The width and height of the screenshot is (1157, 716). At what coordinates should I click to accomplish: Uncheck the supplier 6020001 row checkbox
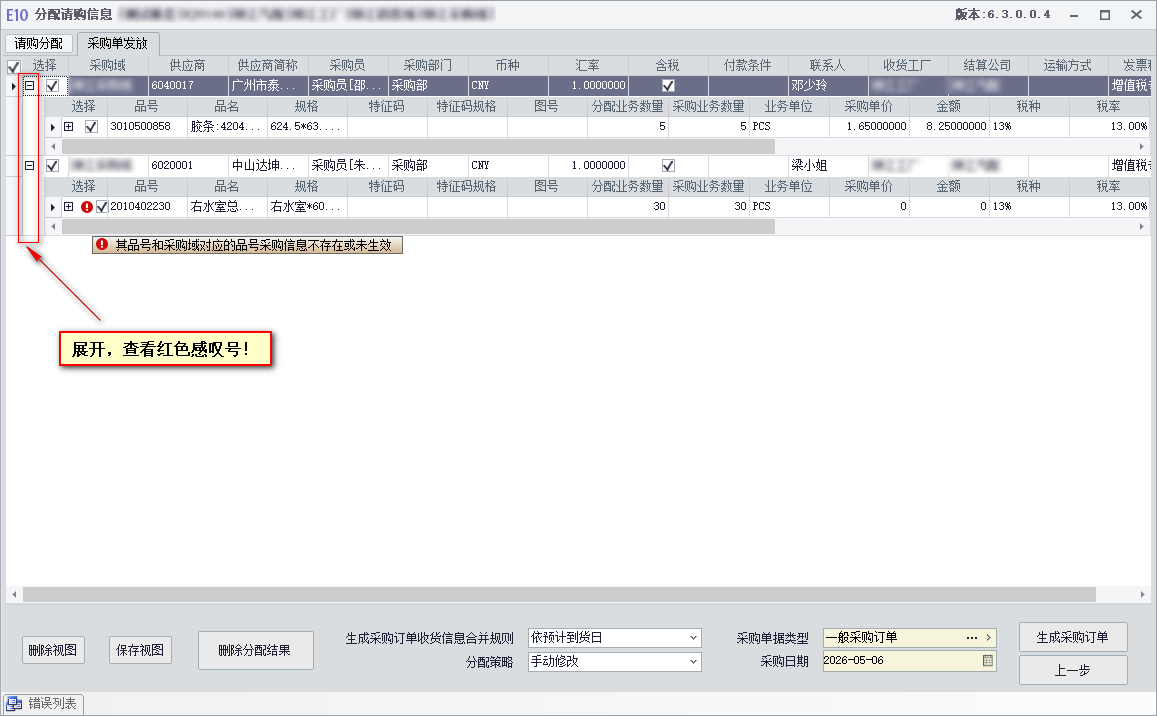pos(52,165)
